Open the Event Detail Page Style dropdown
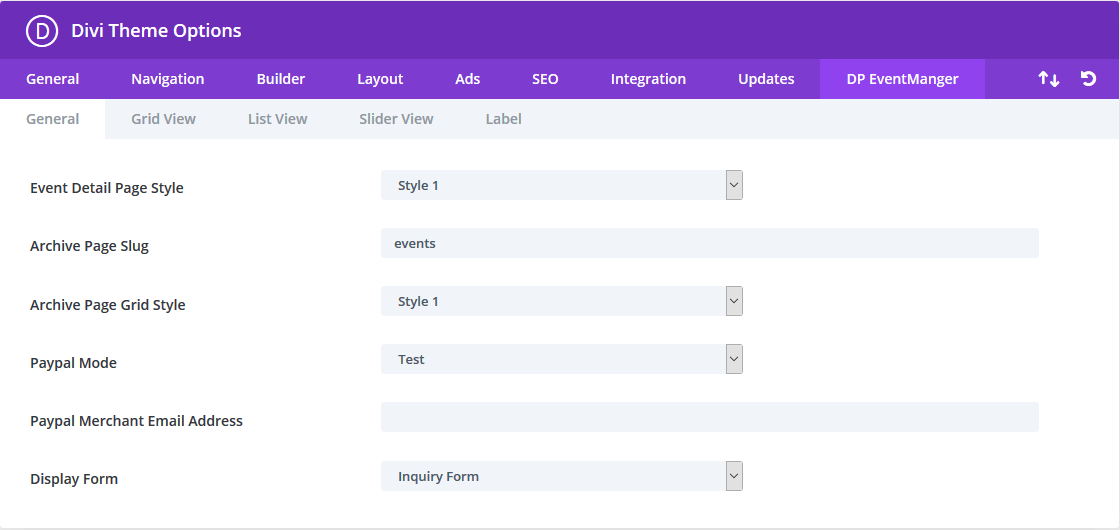The width and height of the screenshot is (1120, 530). tap(561, 185)
